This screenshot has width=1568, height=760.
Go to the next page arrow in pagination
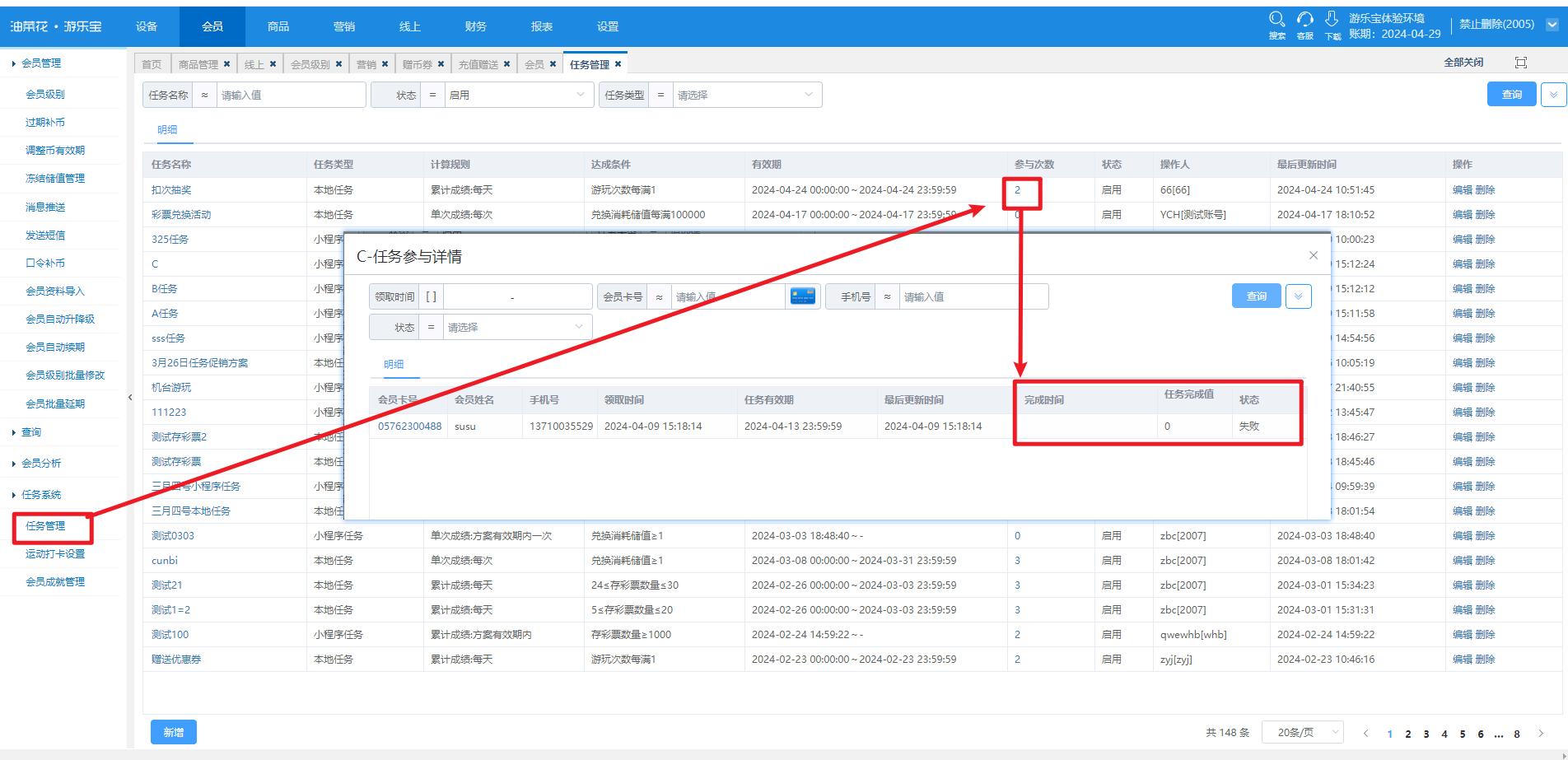[1541, 734]
